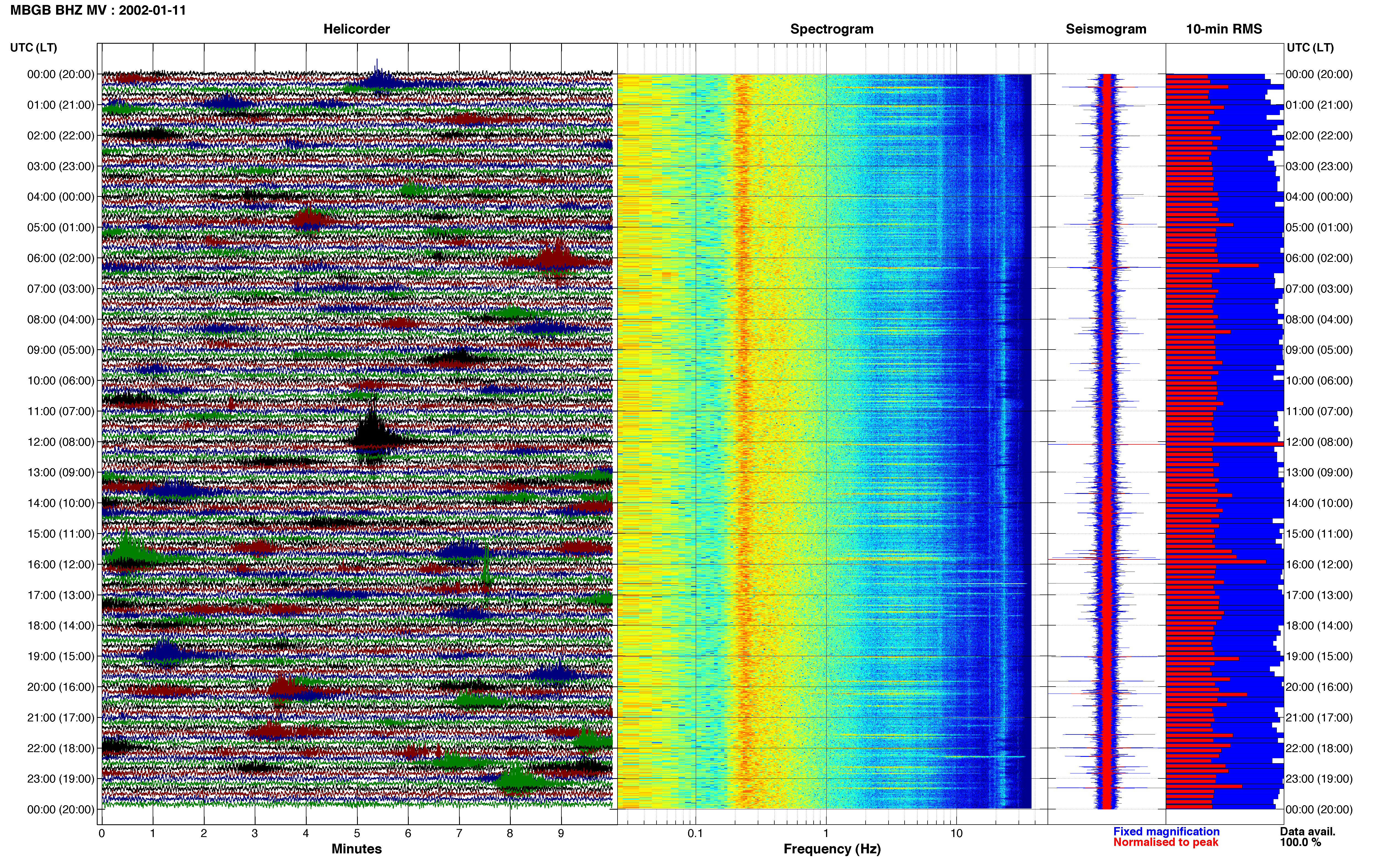
Task: Click right-side time label '20:00 (16:00)'
Action: point(1319,687)
